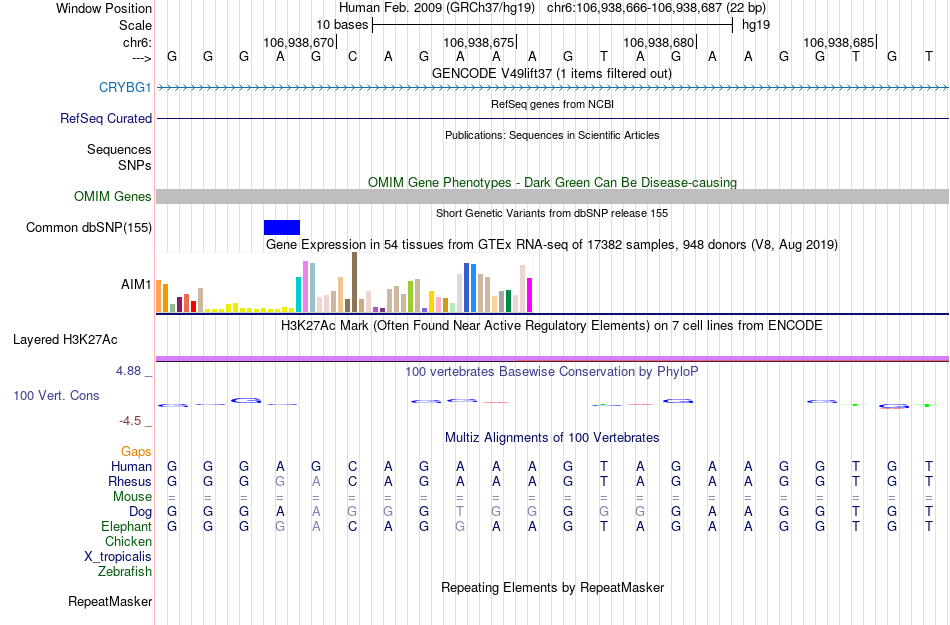Open the OMIM Genes track label
This screenshot has height=625, width=950.
click(x=113, y=196)
